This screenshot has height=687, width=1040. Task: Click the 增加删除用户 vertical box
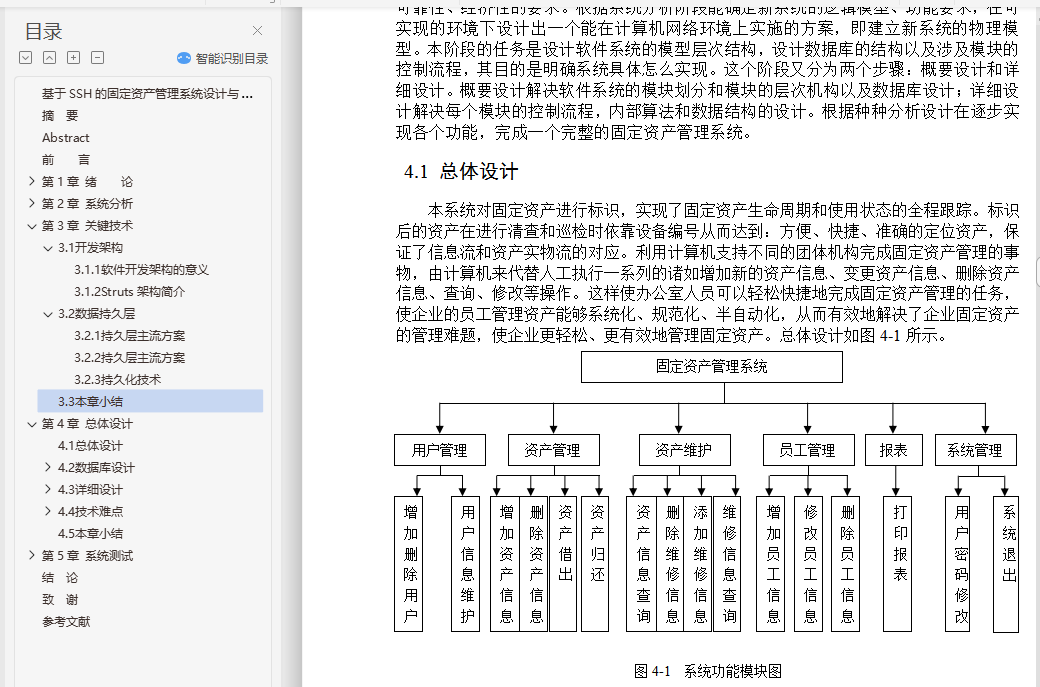coord(409,564)
